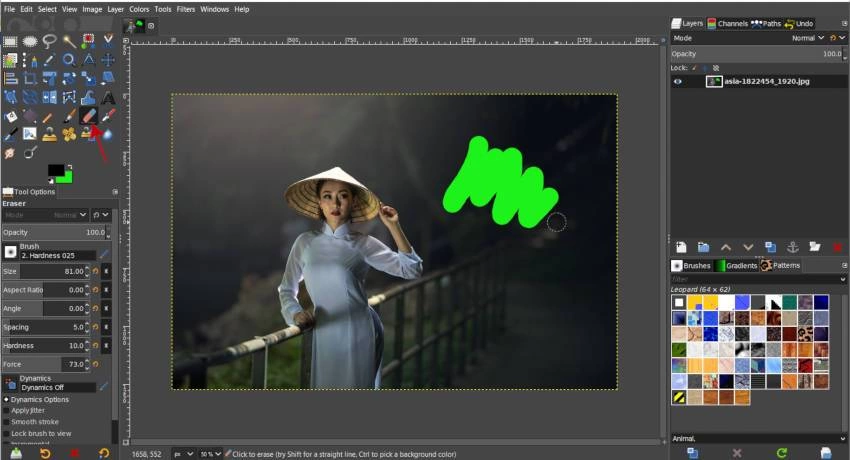The width and height of the screenshot is (850, 460).
Task: Switch to the Channels tab
Action: [727, 23]
